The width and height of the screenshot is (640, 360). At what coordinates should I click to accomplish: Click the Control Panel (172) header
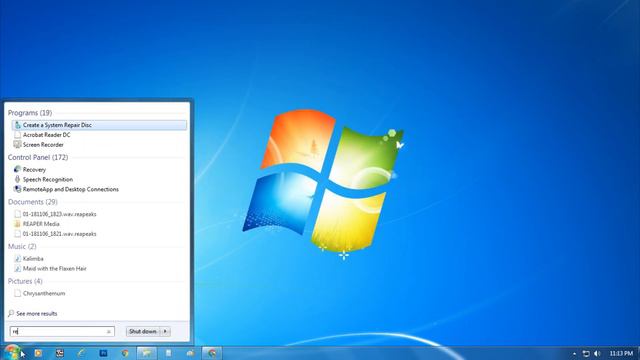[38, 158]
